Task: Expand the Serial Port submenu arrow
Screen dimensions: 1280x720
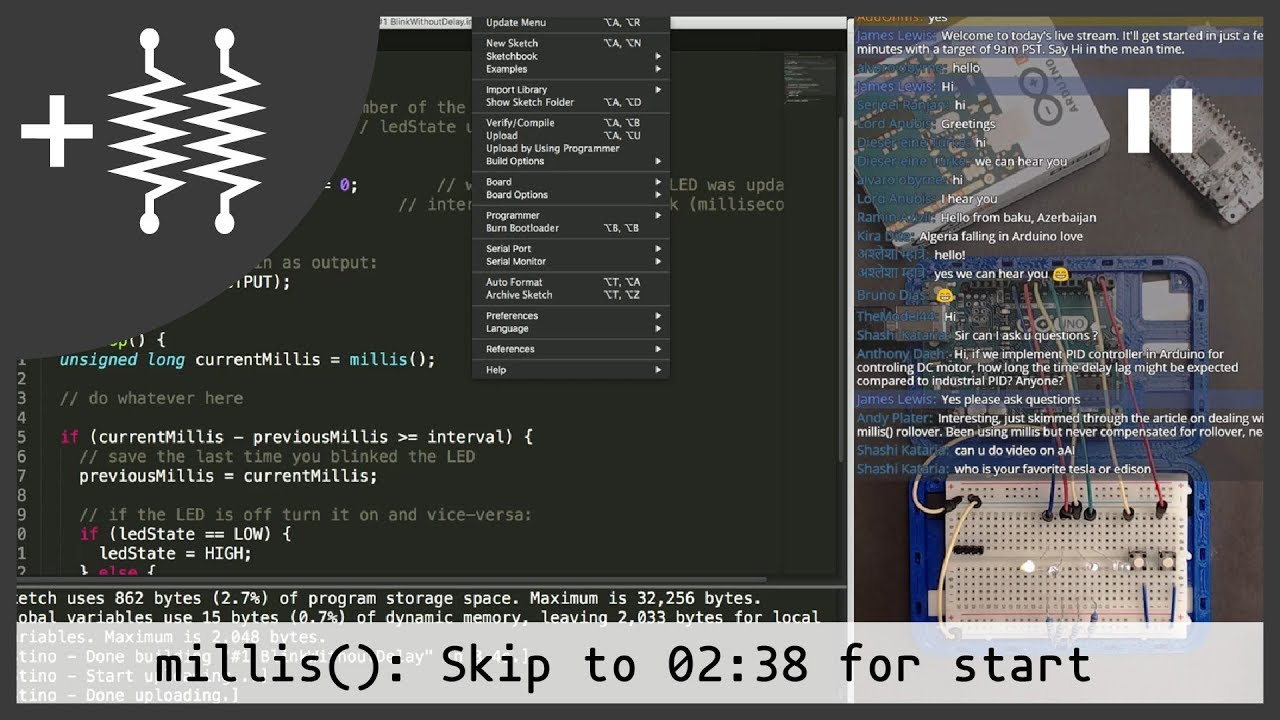Action: pos(658,248)
